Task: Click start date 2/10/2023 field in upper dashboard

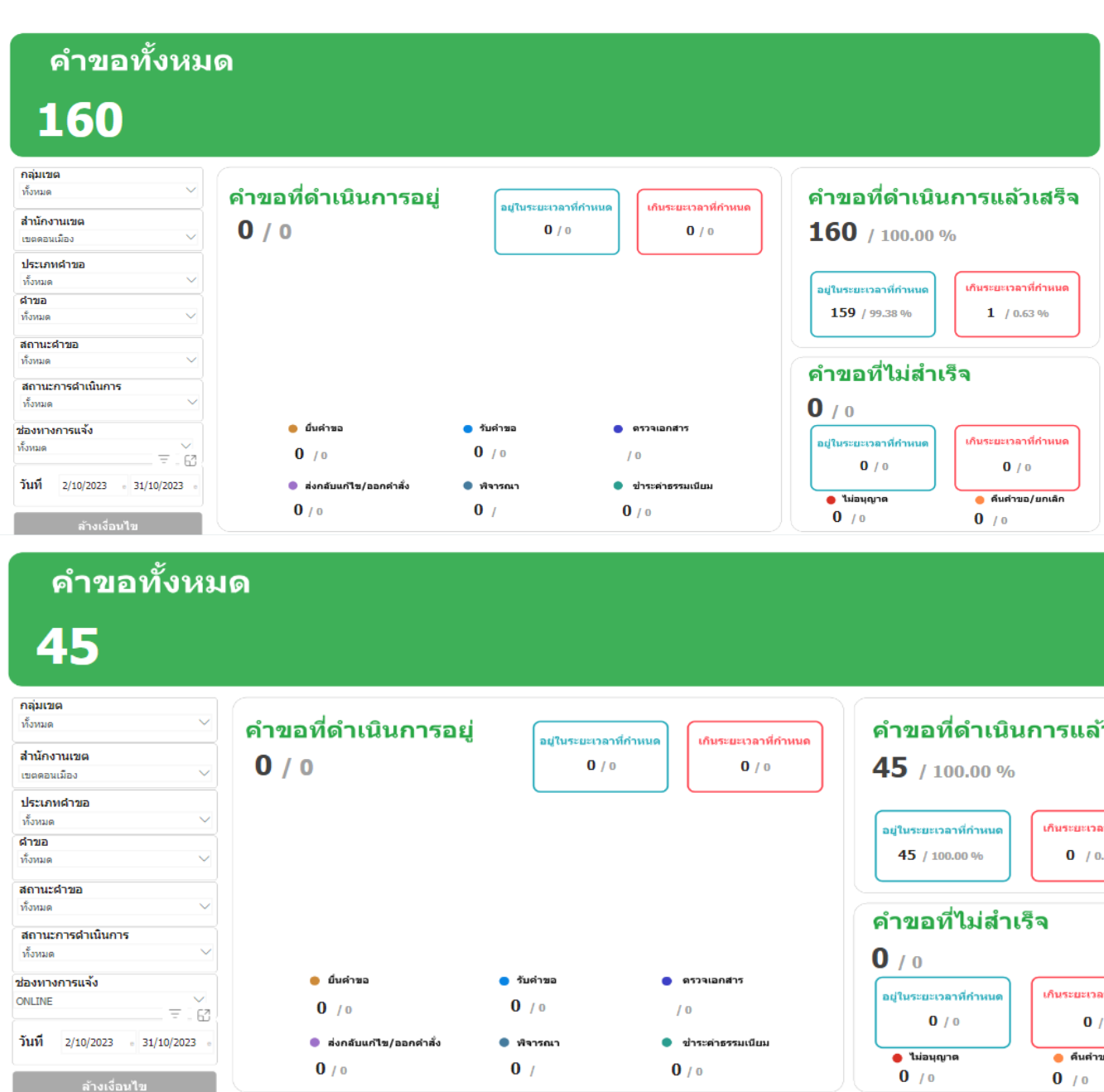Action: (84, 486)
